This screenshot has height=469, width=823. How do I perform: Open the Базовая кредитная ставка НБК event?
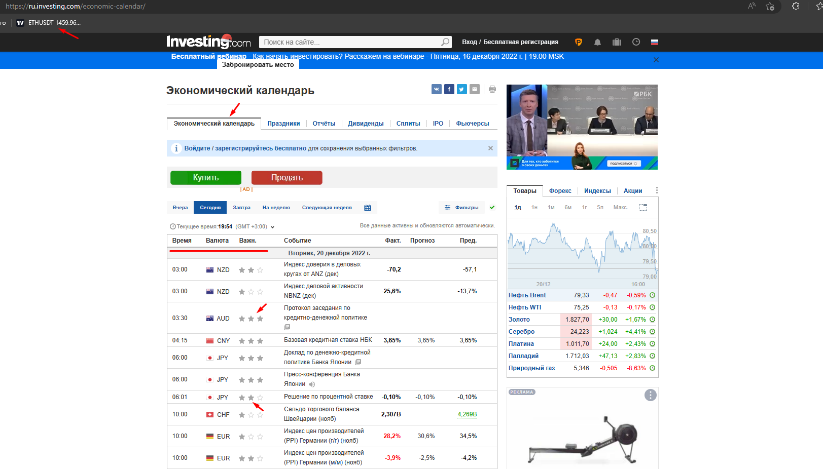pos(328,340)
